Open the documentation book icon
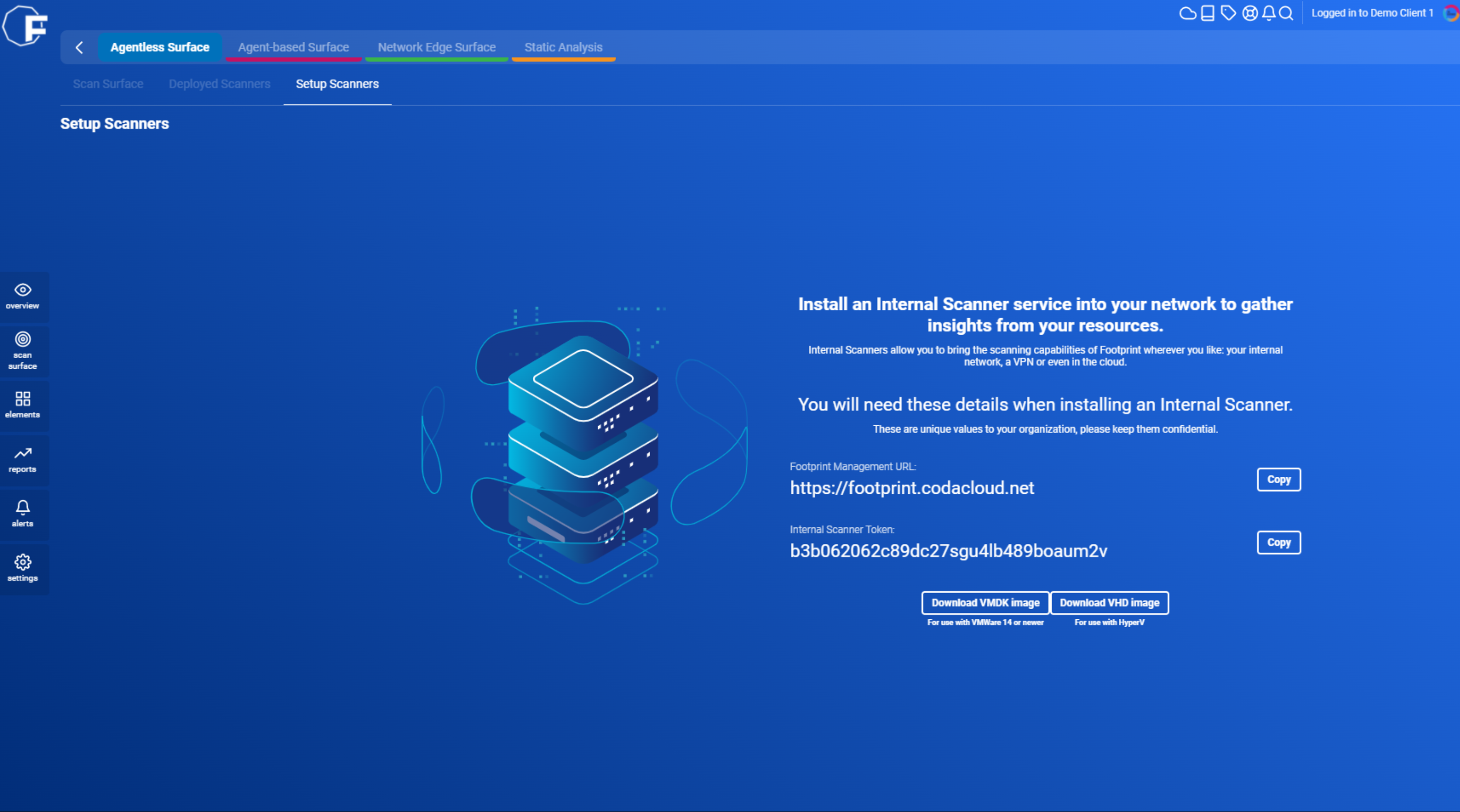This screenshot has width=1460, height=812. 1208,13
